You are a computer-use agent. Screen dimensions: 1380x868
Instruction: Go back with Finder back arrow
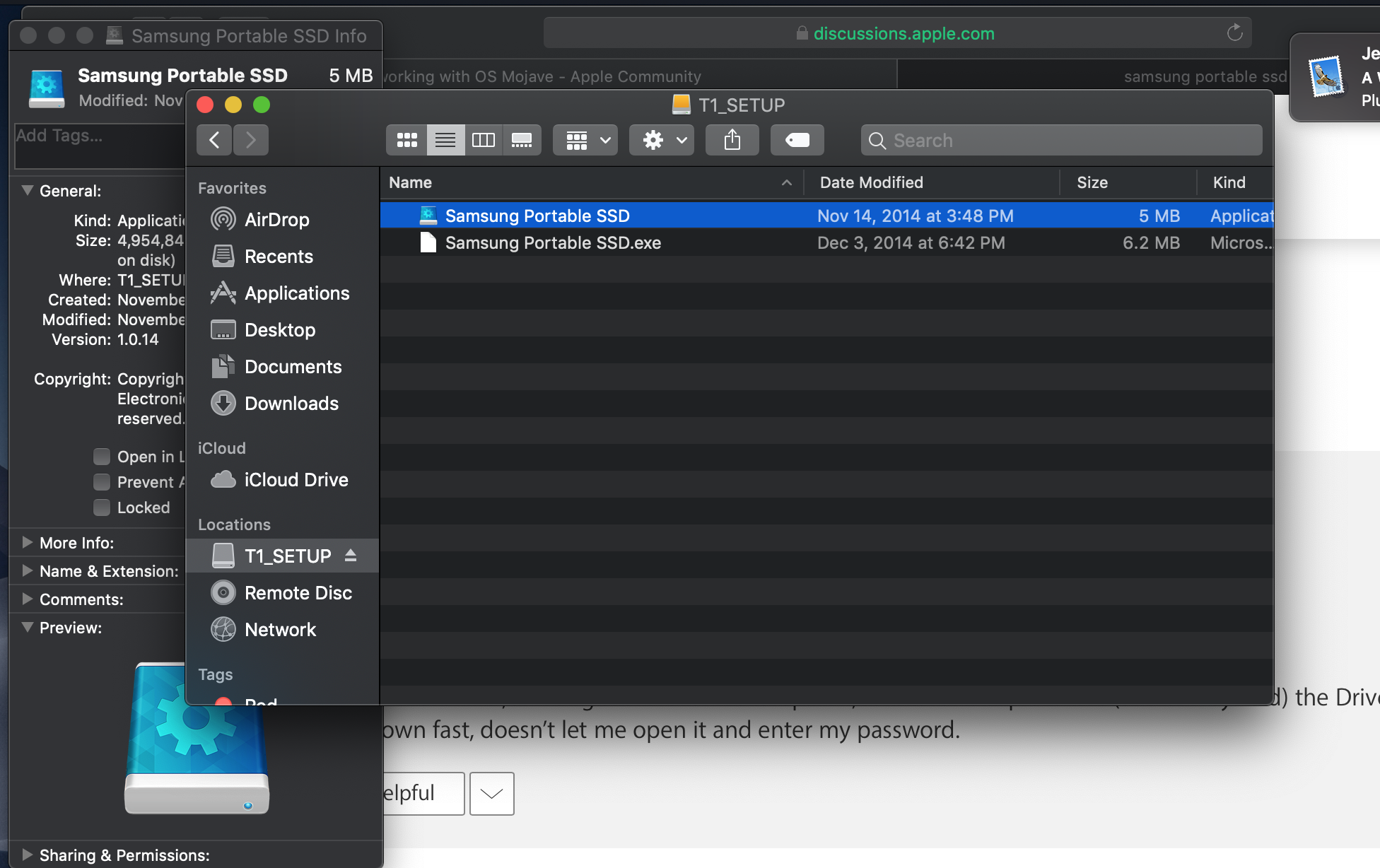[214, 140]
